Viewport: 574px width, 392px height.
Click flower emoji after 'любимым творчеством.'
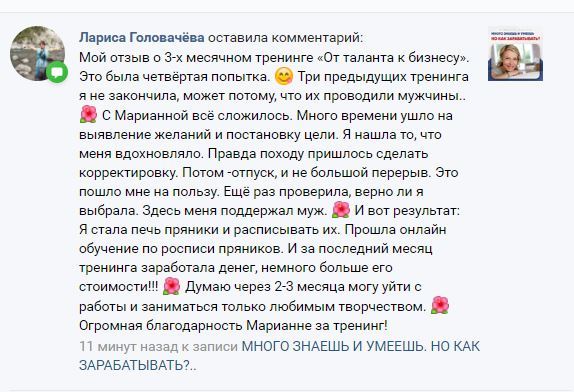point(440,305)
